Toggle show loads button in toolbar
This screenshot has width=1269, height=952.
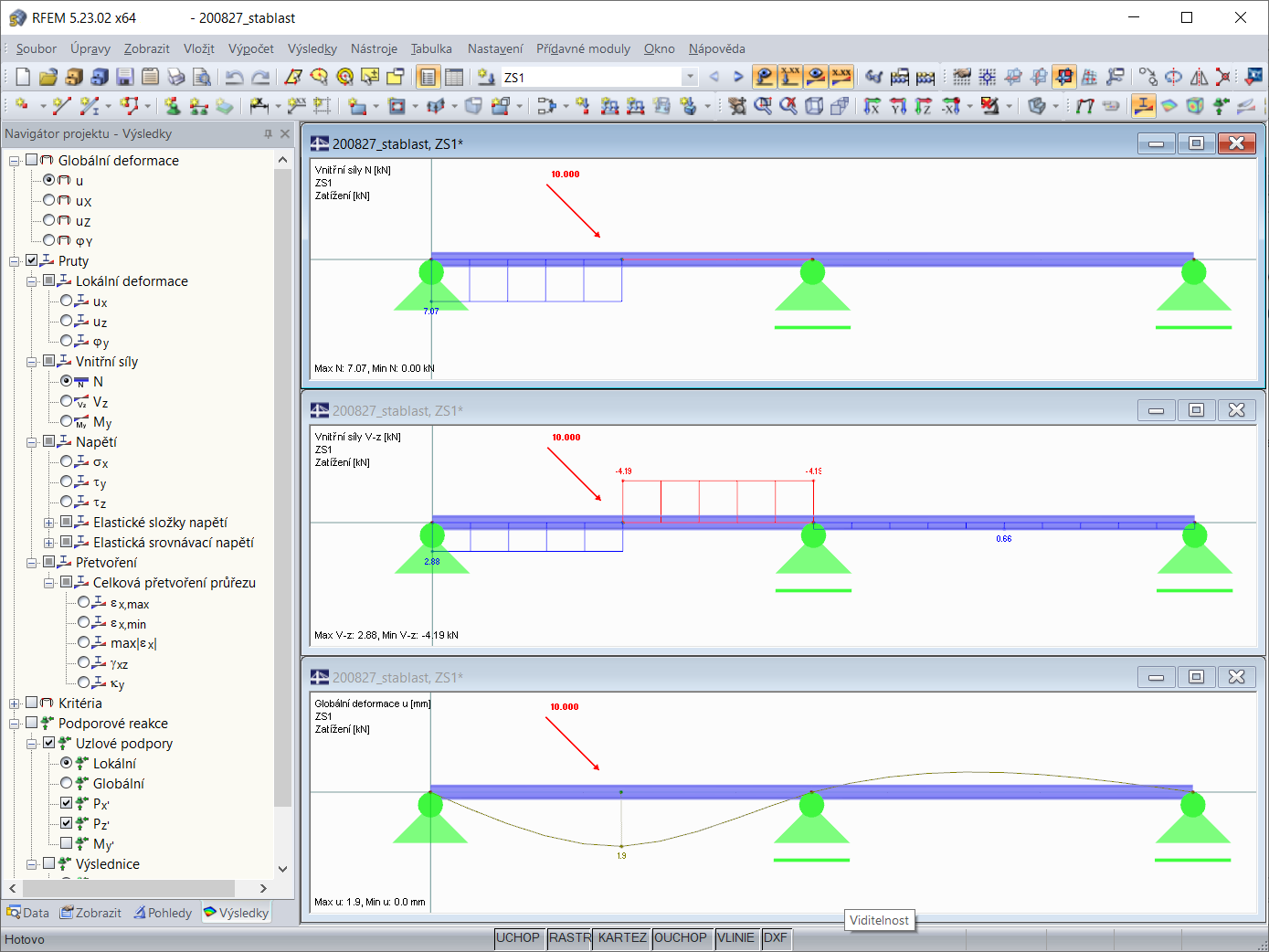pyautogui.click(x=765, y=77)
